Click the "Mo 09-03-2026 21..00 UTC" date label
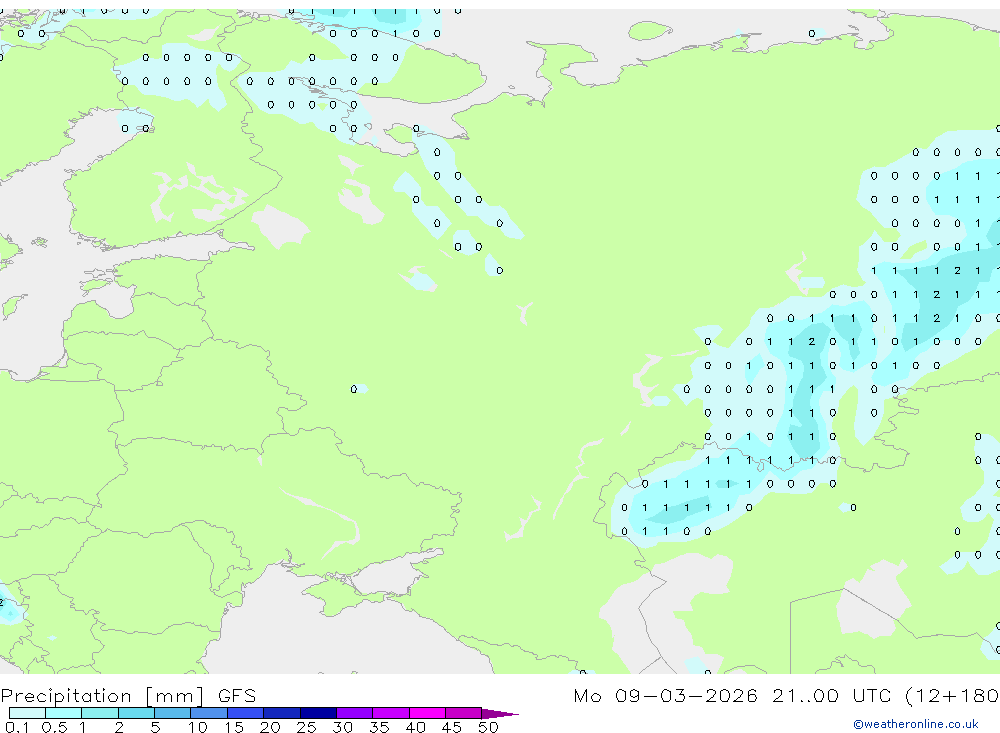Image resolution: width=1000 pixels, height=733 pixels. [x=732, y=695]
